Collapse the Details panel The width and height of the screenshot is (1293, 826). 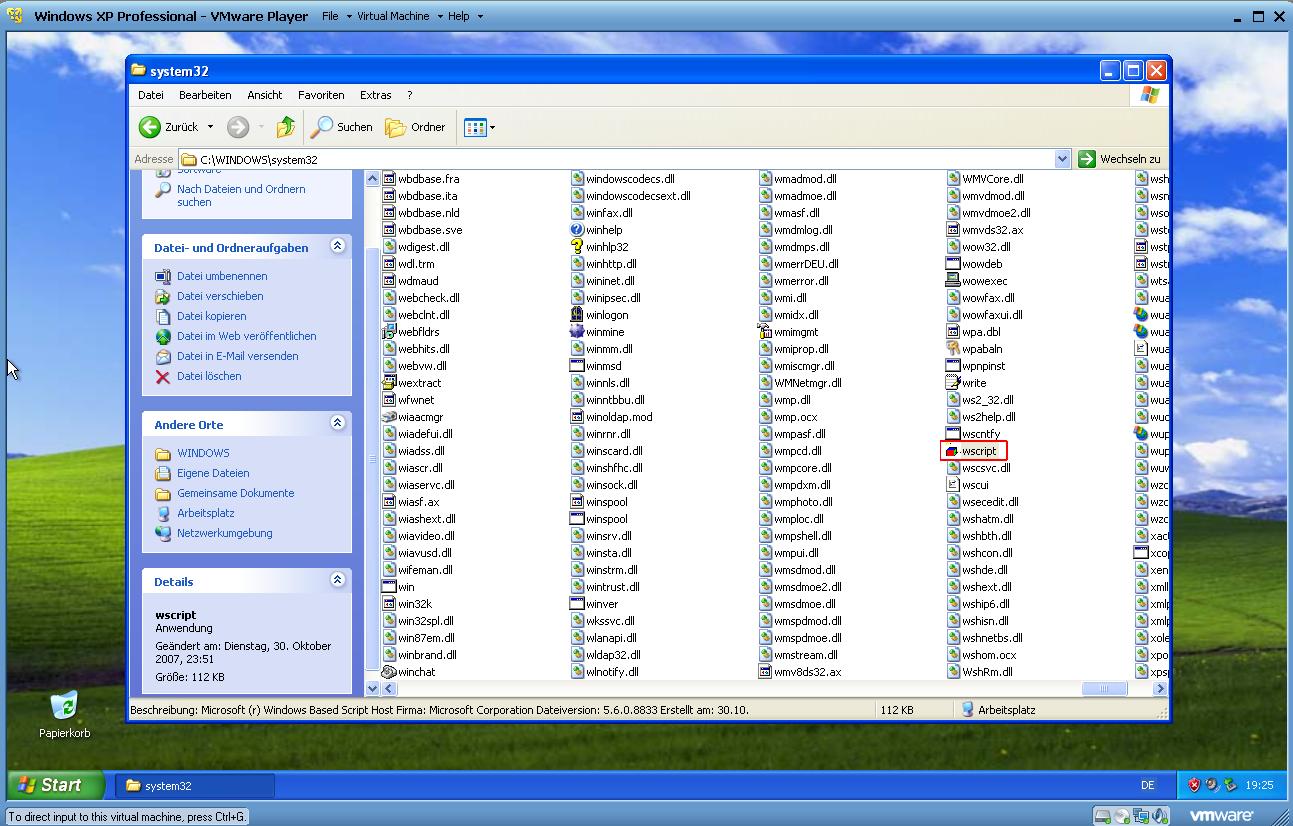pyautogui.click(x=337, y=580)
